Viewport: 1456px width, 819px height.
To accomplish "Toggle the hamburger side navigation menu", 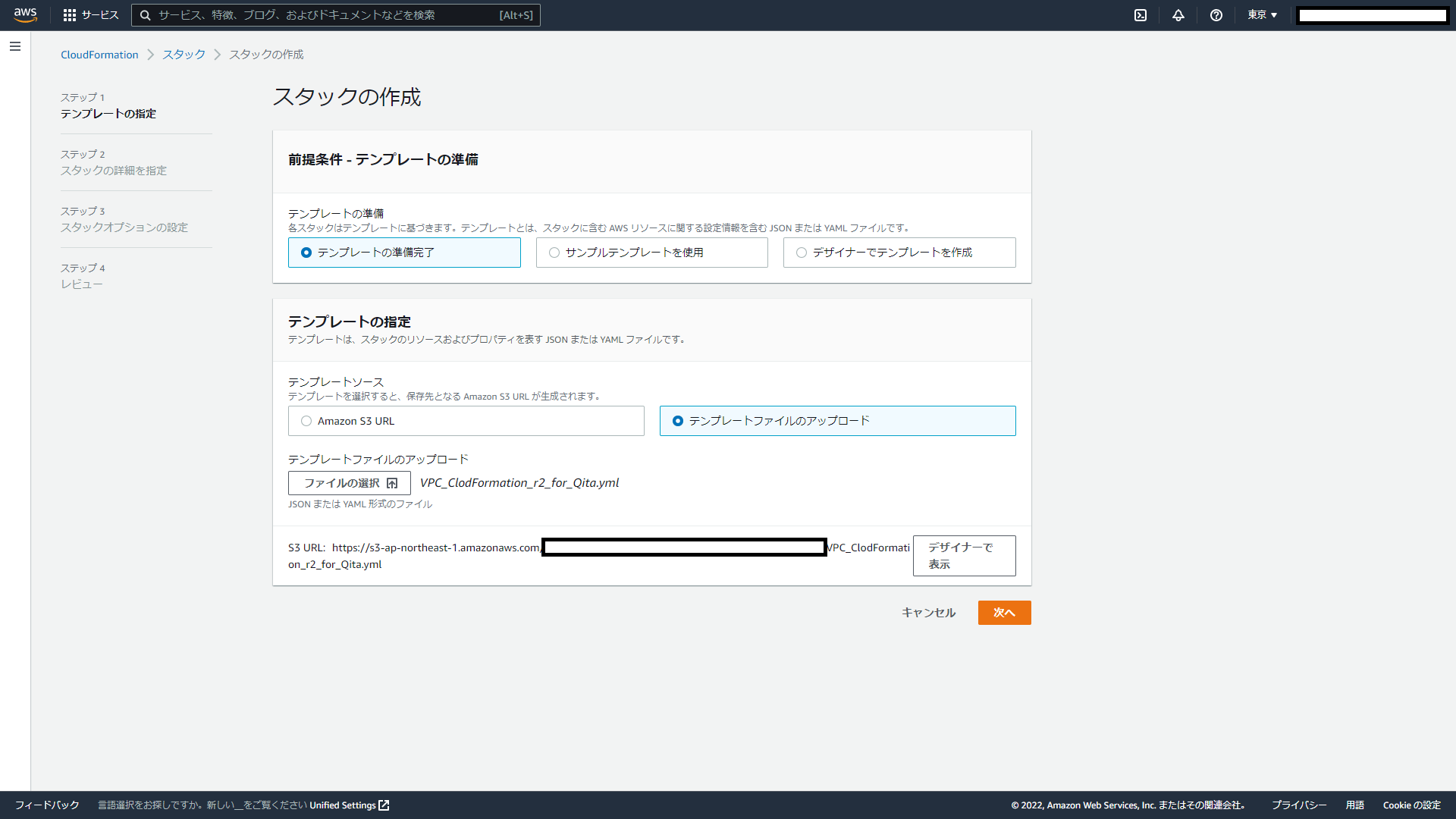I will pyautogui.click(x=15, y=47).
